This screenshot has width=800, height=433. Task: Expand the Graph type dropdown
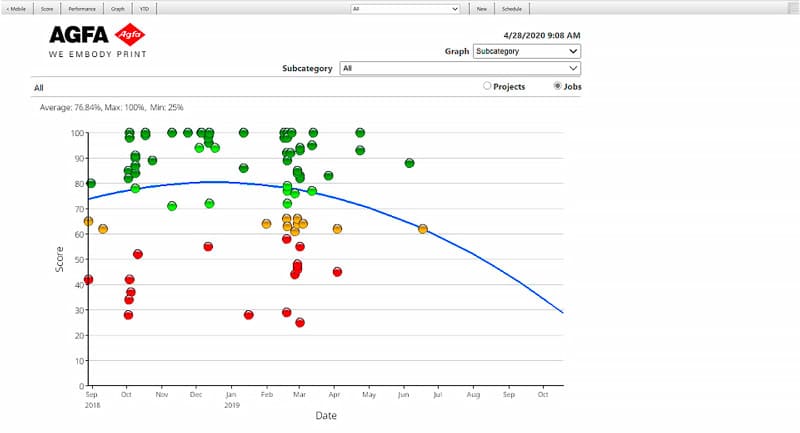527,51
